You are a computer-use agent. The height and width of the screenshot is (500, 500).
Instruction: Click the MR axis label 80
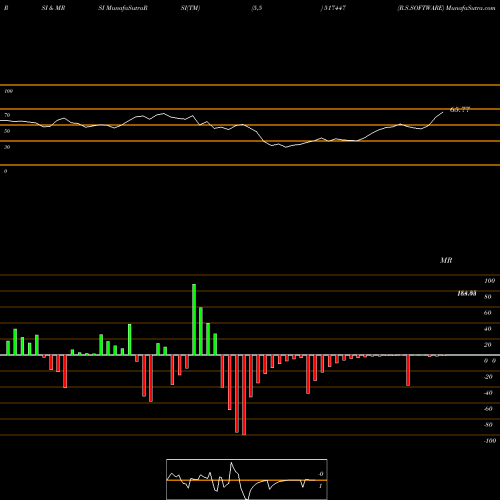[x=488, y=297]
